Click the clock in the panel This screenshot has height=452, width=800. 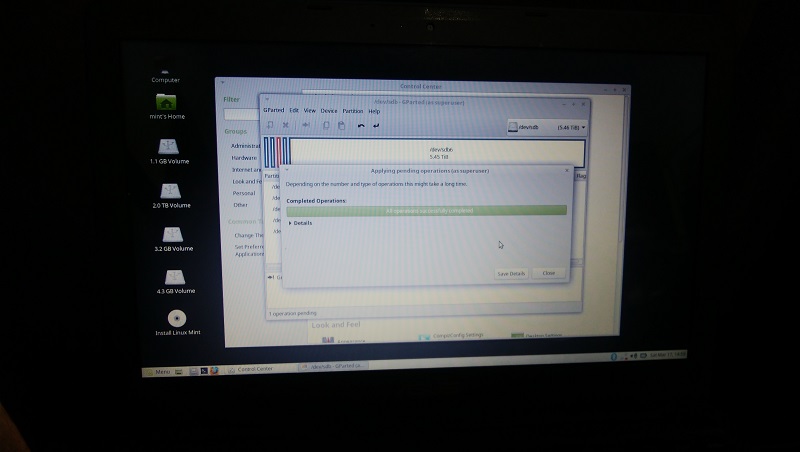pyautogui.click(x=667, y=354)
